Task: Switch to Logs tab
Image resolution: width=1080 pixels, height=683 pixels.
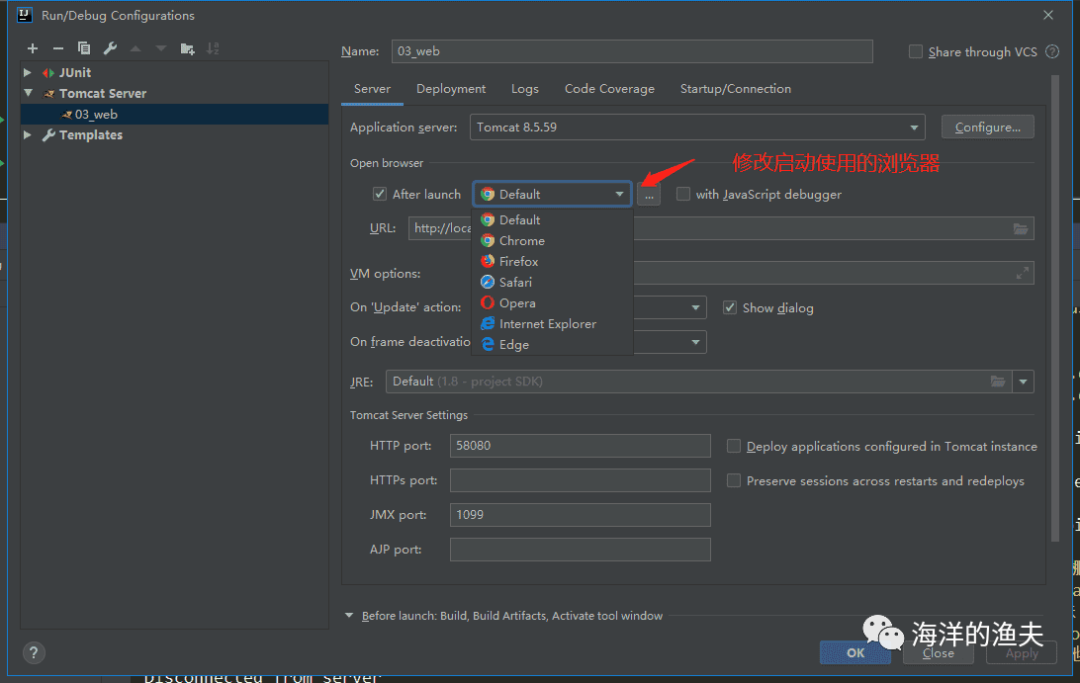Action: point(525,89)
